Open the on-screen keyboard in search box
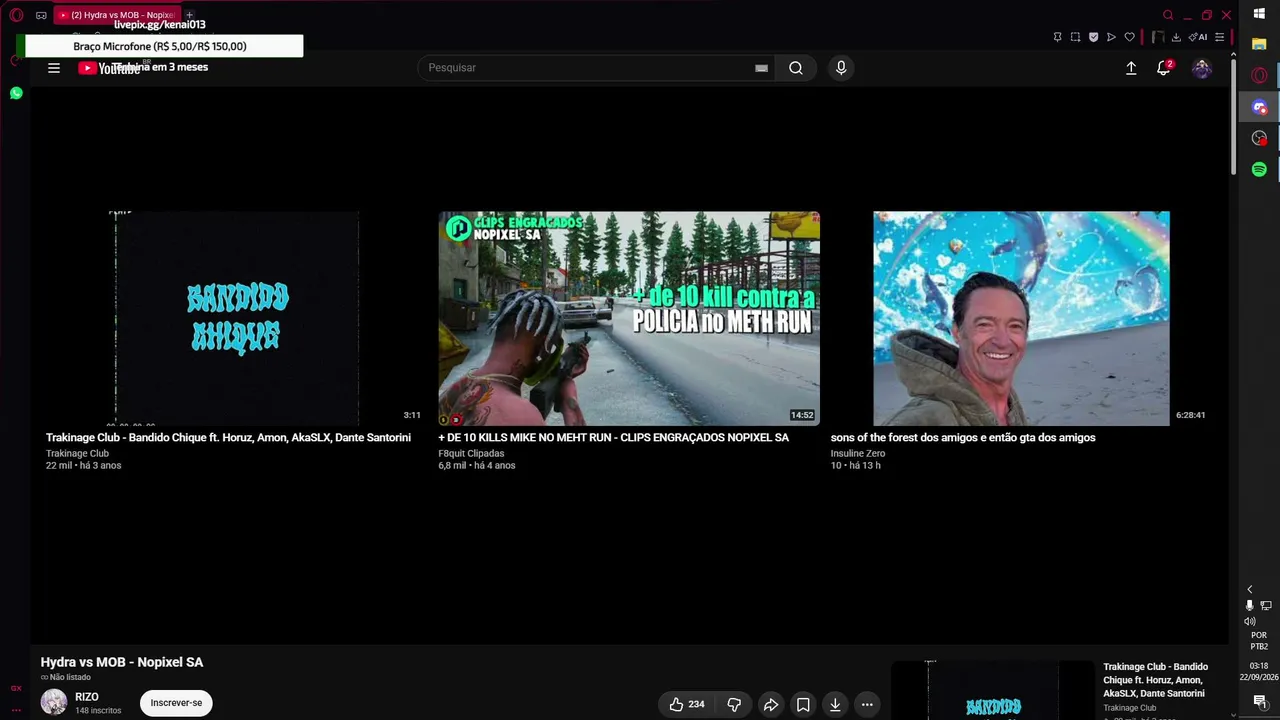Screen dimensions: 1280x720 coord(761,68)
